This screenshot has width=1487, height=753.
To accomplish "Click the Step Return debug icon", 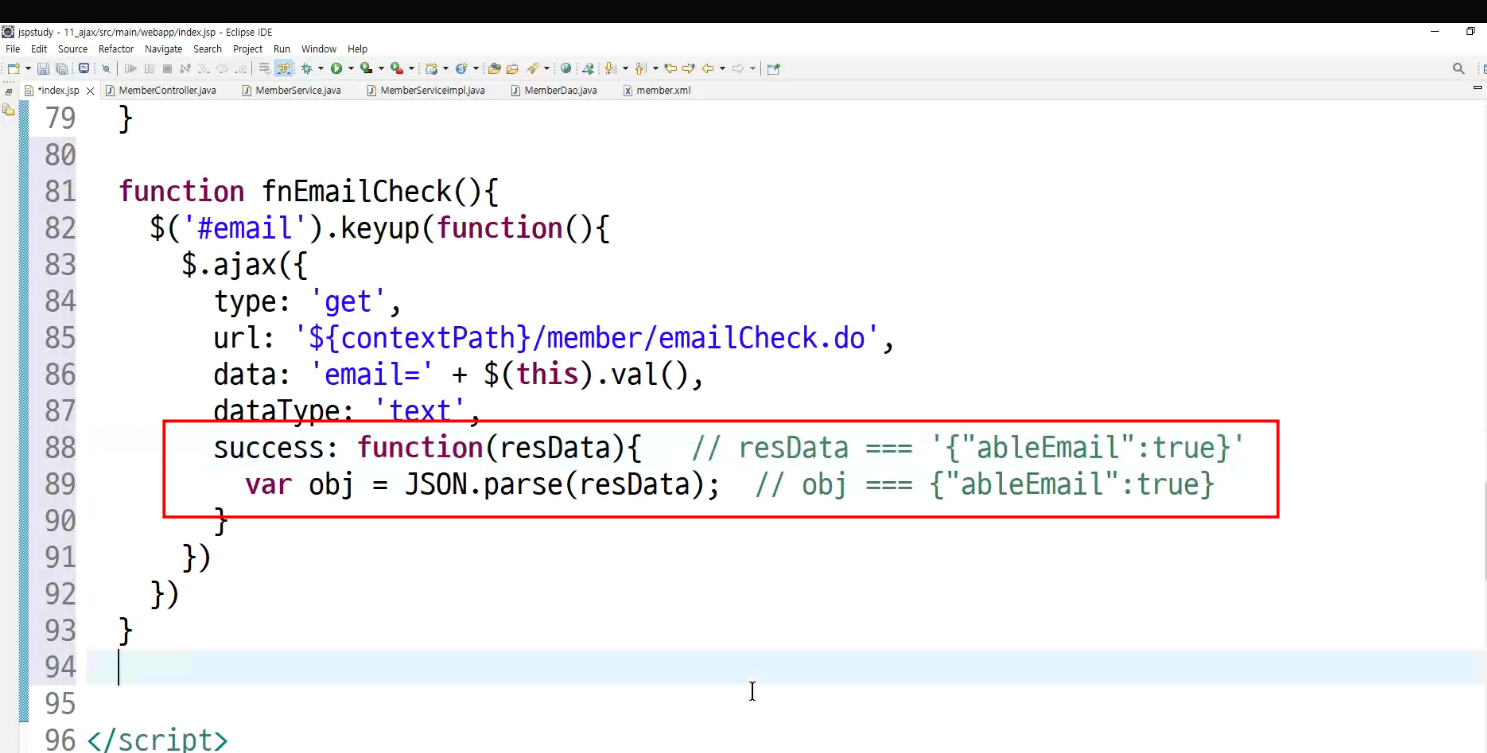I will pyautogui.click(x=240, y=69).
